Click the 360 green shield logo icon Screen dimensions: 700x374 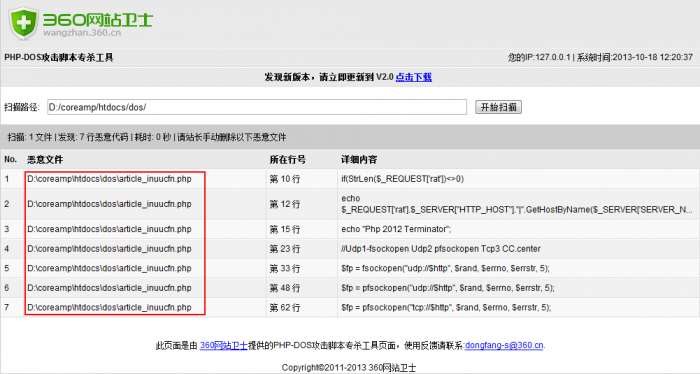pos(24,23)
